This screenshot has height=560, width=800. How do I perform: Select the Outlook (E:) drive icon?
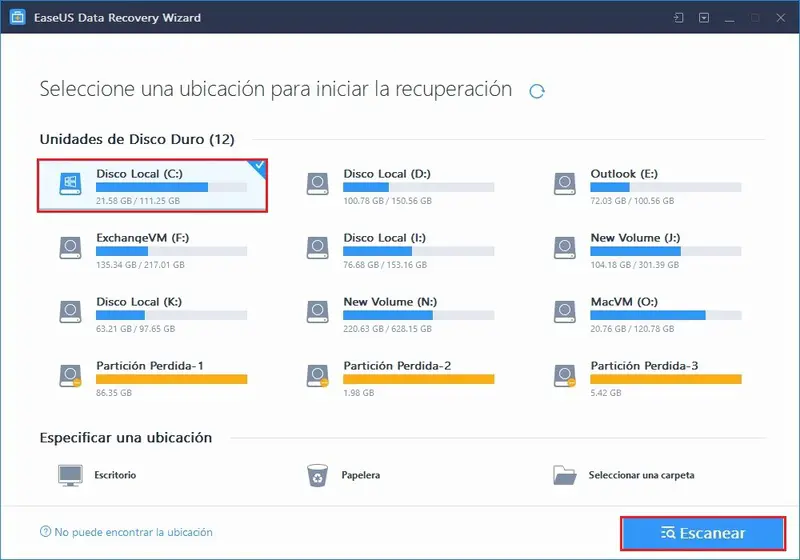pos(565,184)
